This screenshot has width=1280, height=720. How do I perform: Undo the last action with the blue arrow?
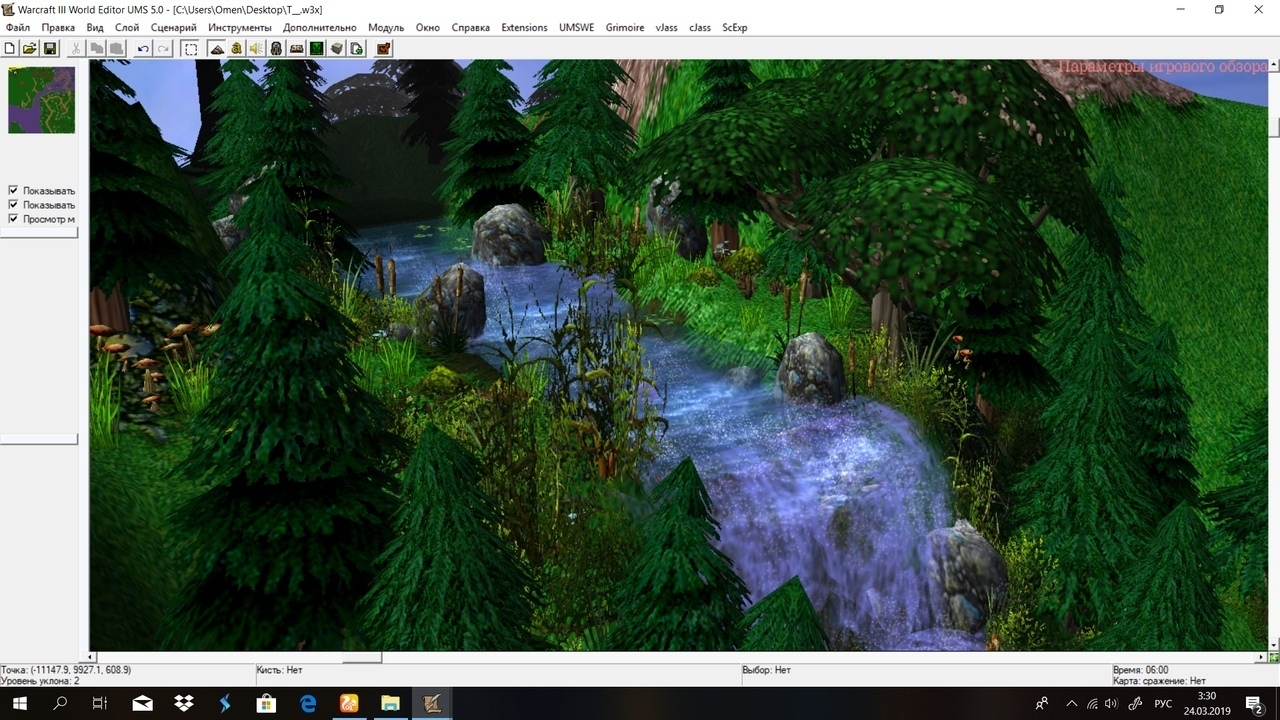[x=143, y=48]
